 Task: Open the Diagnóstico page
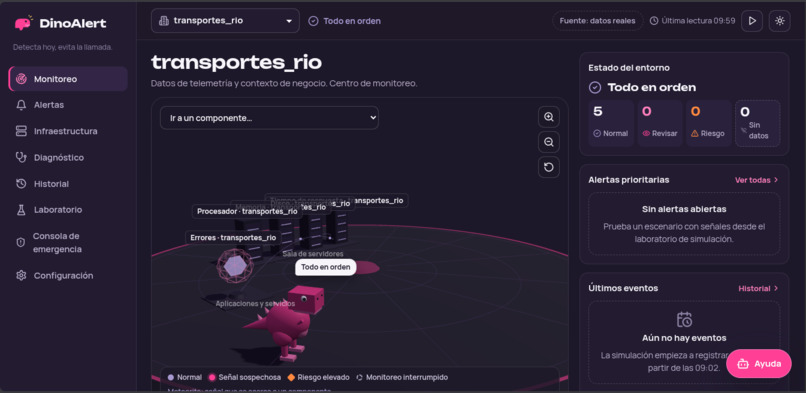pyautogui.click(x=68, y=157)
